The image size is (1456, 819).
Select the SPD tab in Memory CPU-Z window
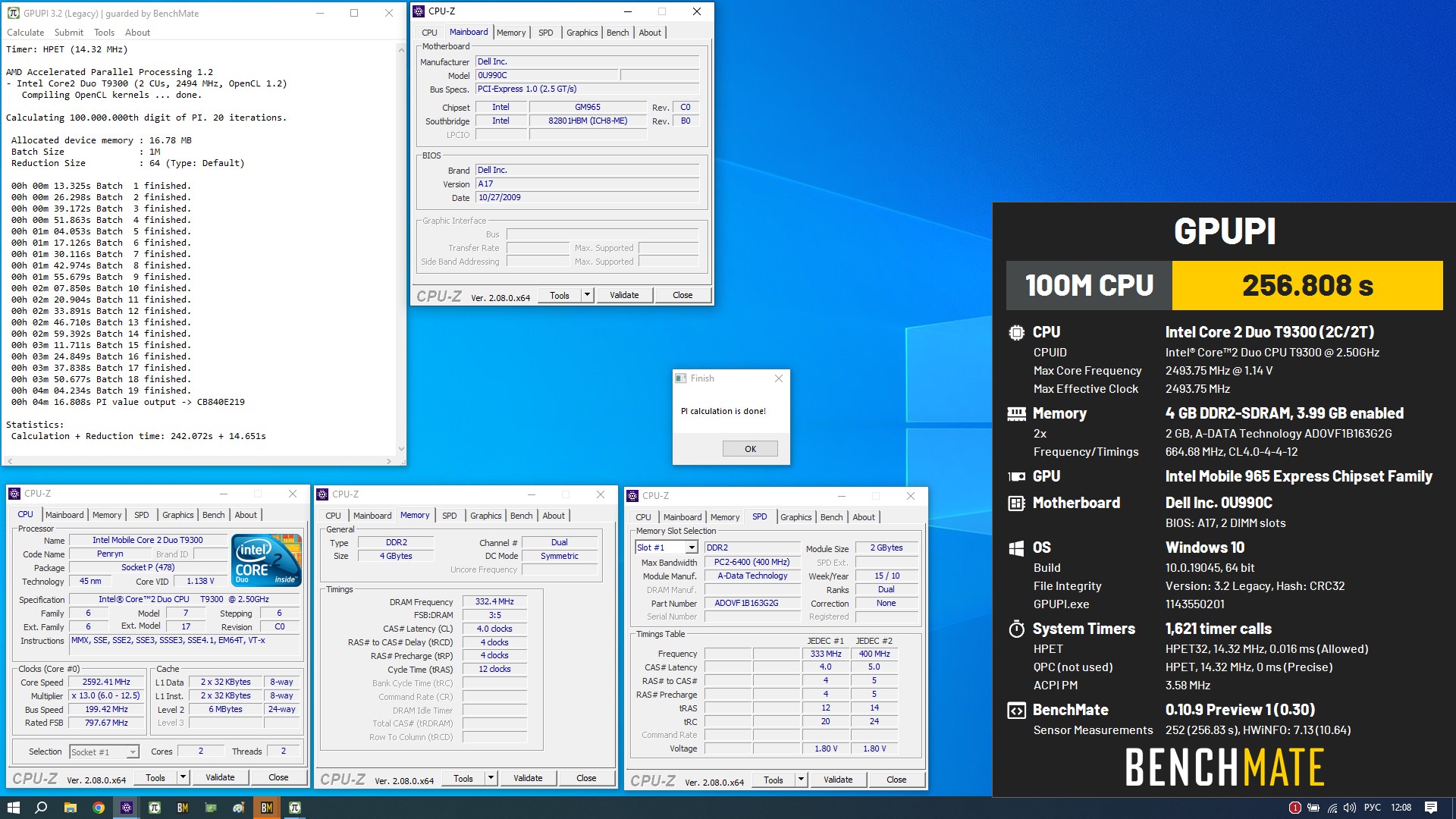pos(450,516)
